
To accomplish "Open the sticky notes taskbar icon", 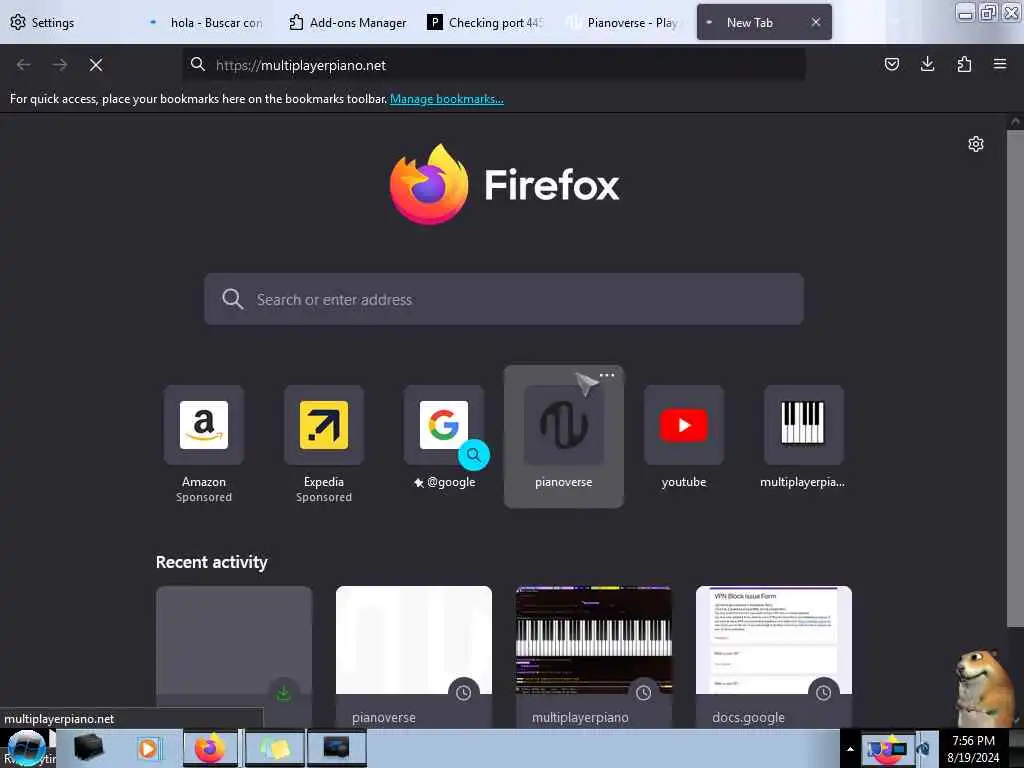I will (x=274, y=748).
